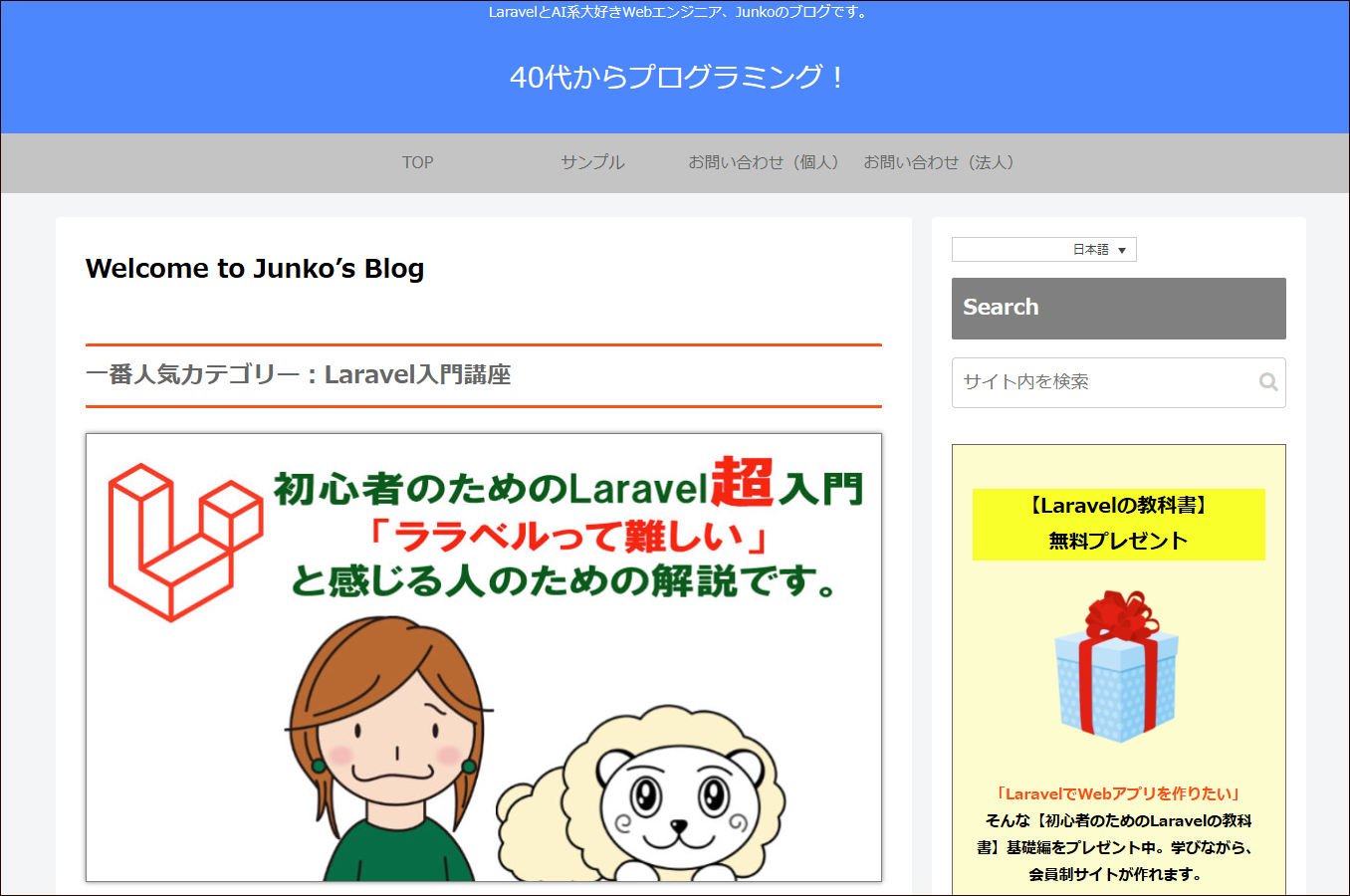This screenshot has height=896, width=1350.
Task: Click the Welcome to Junko's Blog heading
Action: click(255, 269)
